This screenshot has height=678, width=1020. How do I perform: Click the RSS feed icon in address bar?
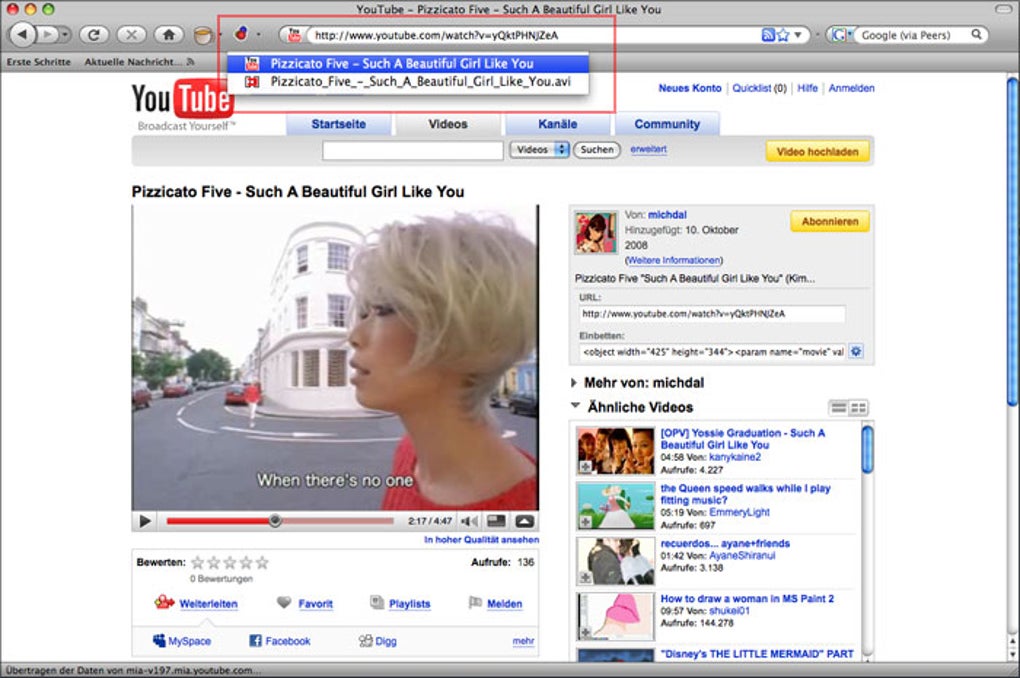click(x=768, y=35)
